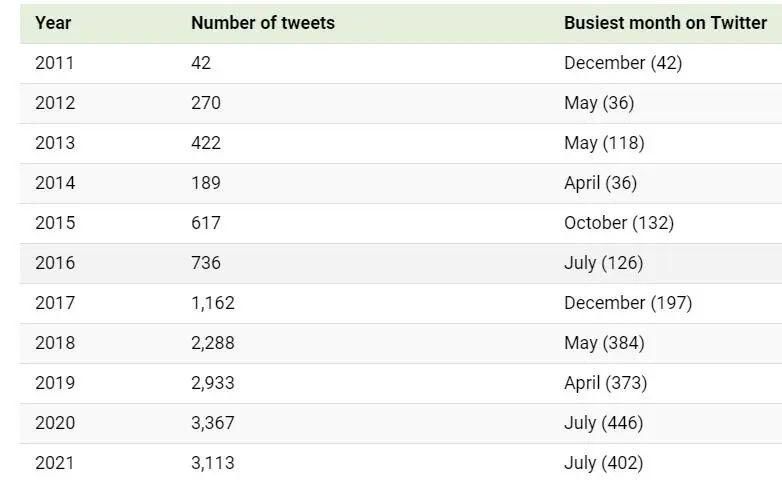This screenshot has width=782, height=484.
Task: Click the 617 tweets value
Action: pyautogui.click(x=205, y=223)
